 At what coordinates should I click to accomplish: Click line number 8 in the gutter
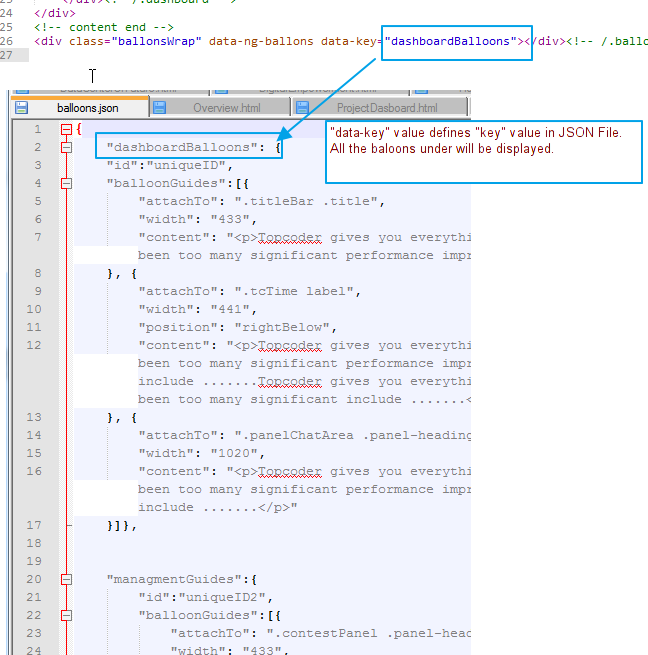click(x=38, y=273)
